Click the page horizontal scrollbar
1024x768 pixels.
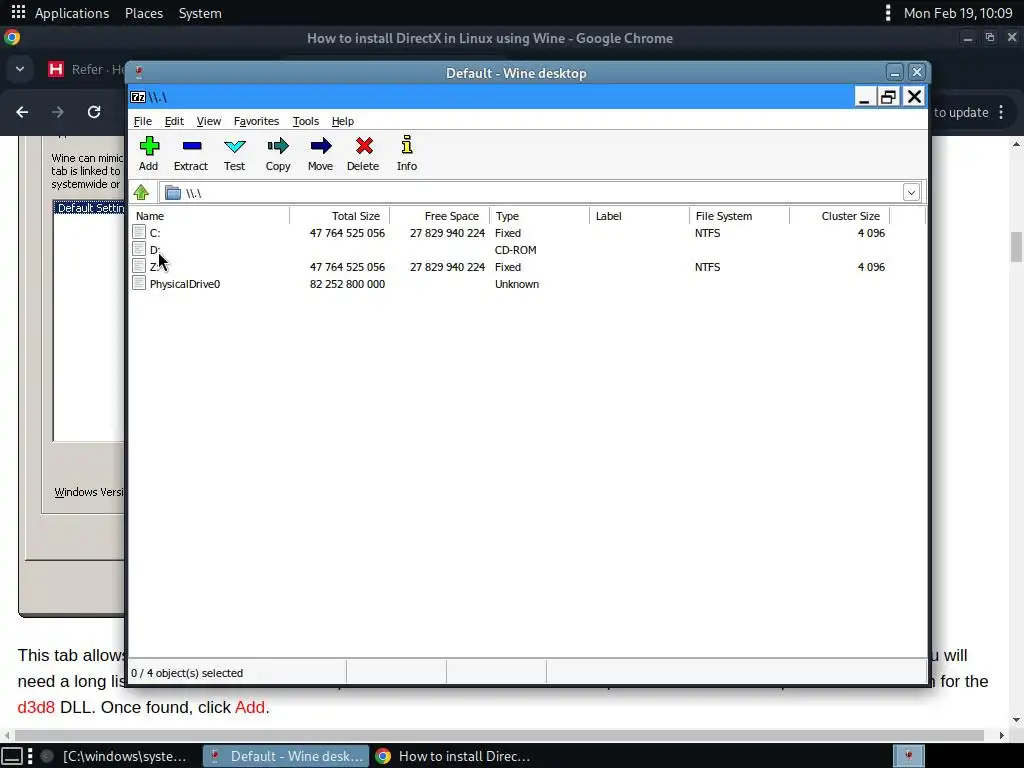click(x=500, y=735)
